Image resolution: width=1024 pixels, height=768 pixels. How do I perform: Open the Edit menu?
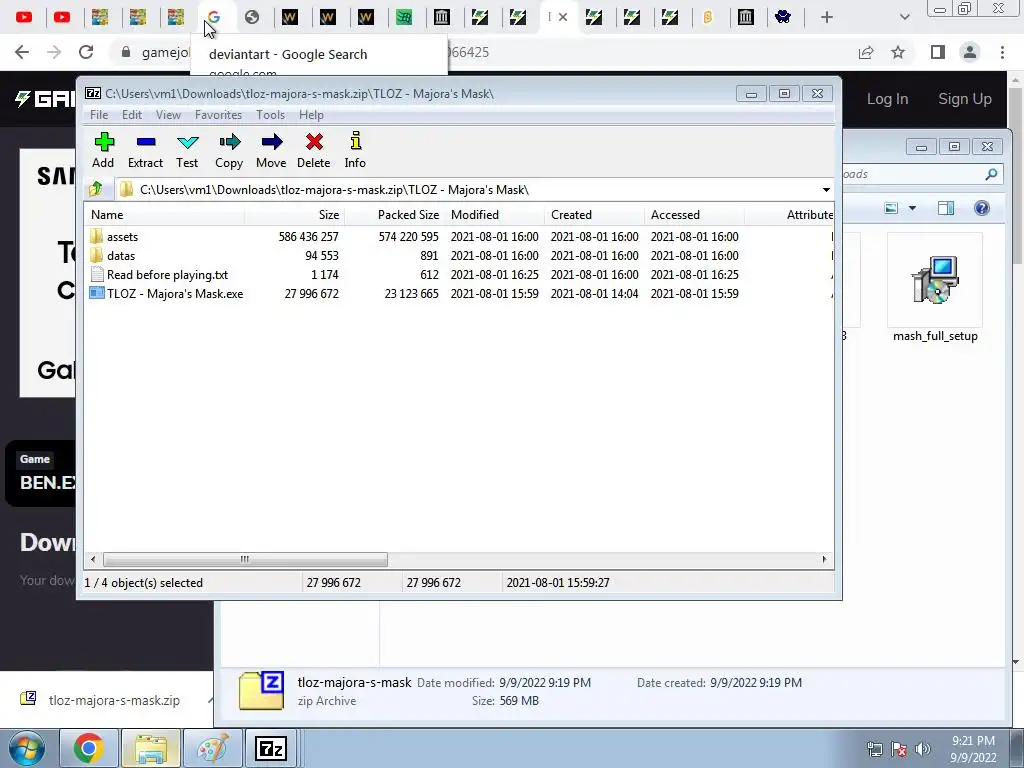tap(131, 115)
